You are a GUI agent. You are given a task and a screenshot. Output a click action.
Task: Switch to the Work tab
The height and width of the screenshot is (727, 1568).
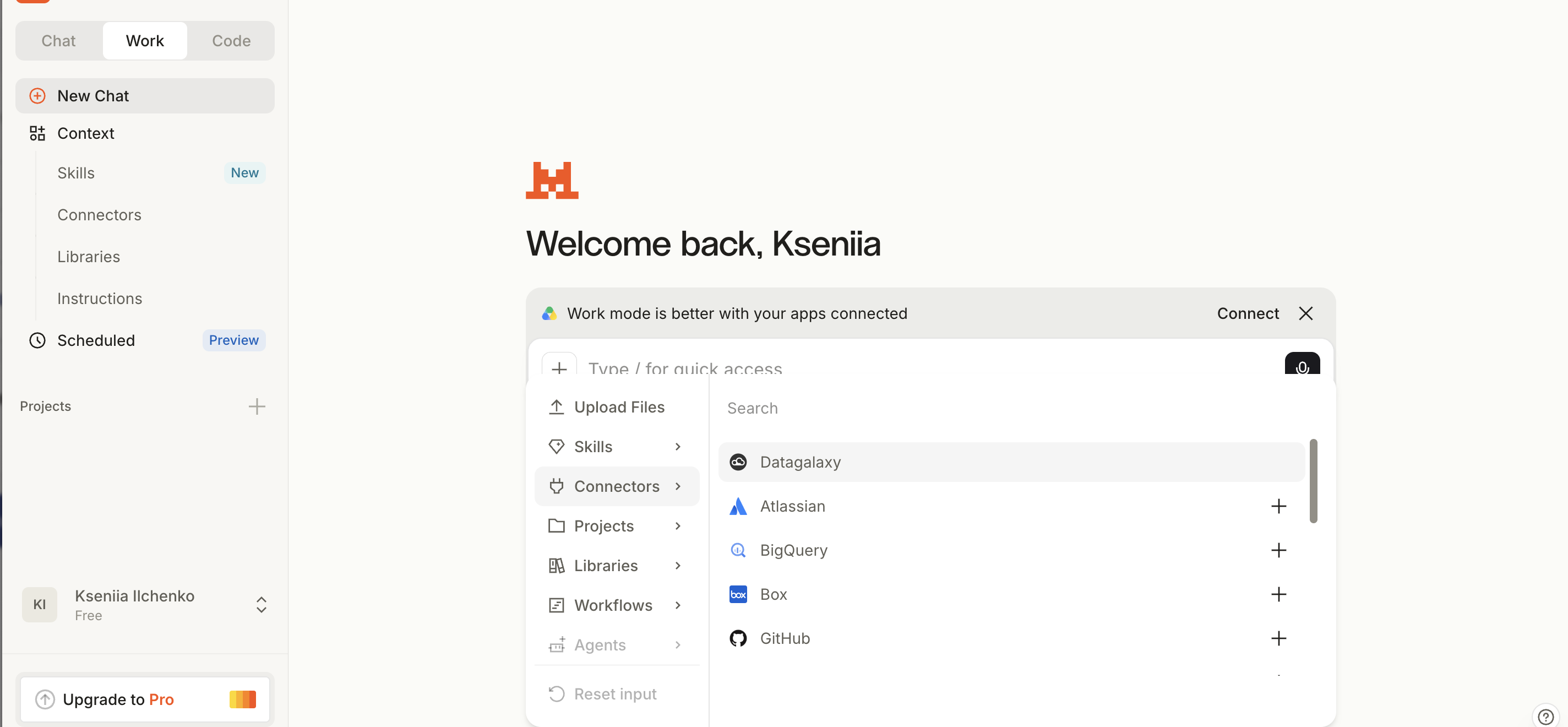coord(145,41)
